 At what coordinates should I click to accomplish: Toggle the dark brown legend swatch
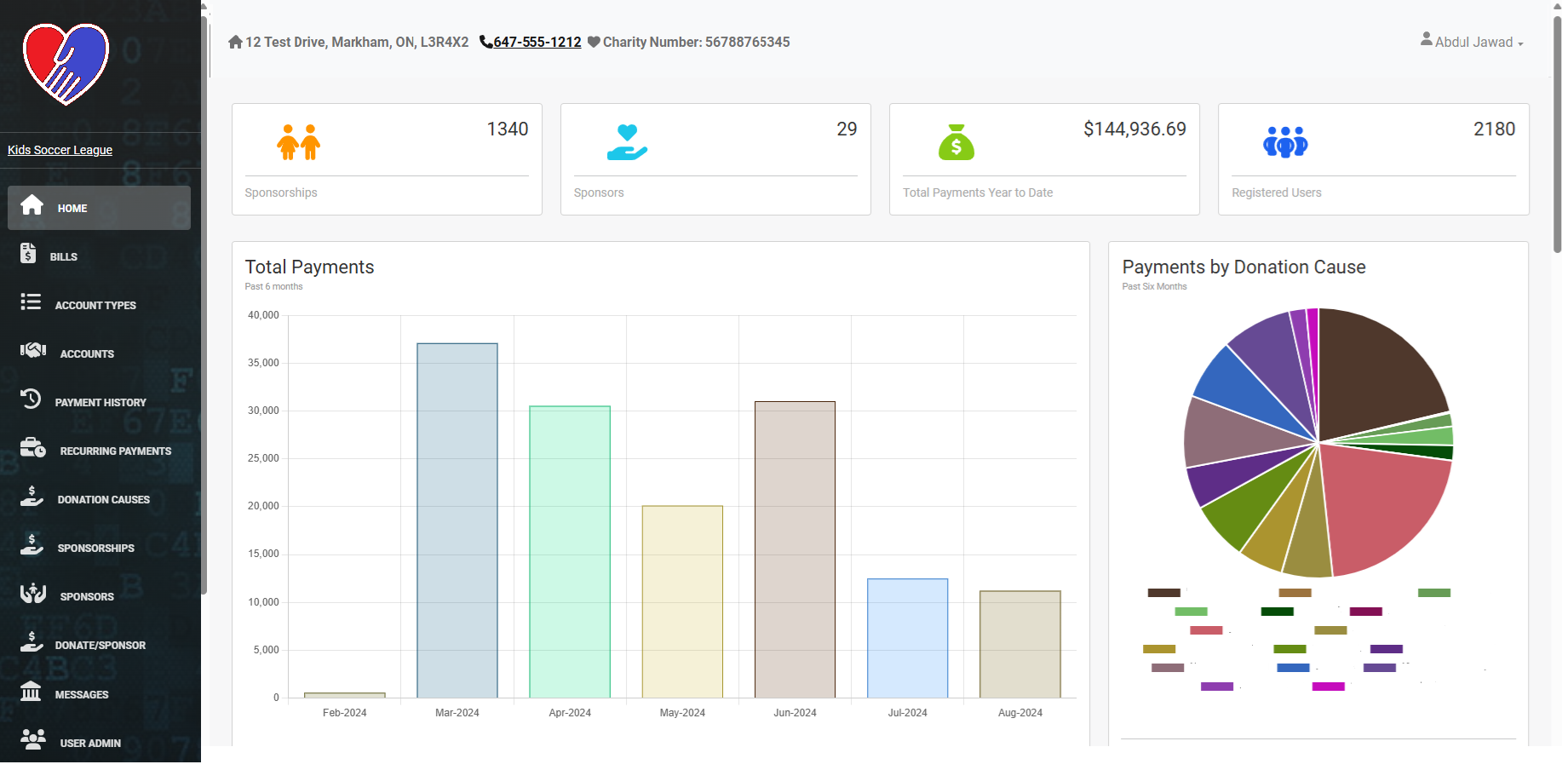(x=1163, y=593)
